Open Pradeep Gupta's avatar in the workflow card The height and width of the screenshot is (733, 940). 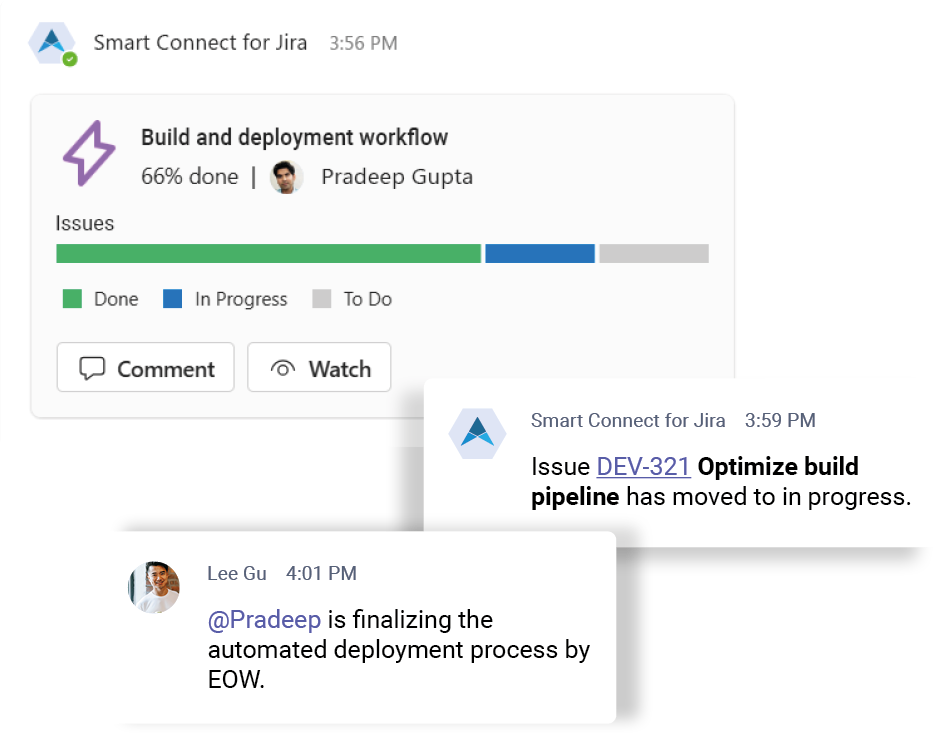point(286,176)
